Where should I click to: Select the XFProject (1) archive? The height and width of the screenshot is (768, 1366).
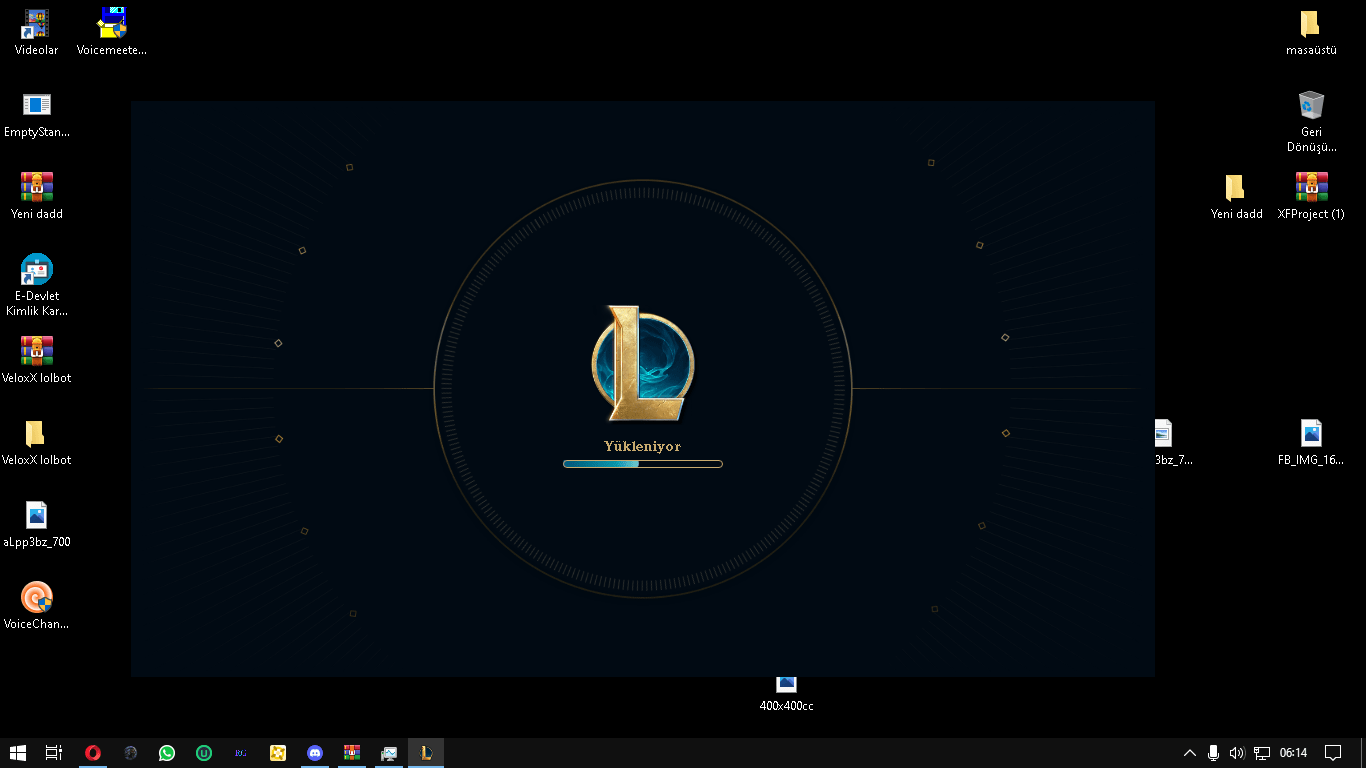[1311, 195]
